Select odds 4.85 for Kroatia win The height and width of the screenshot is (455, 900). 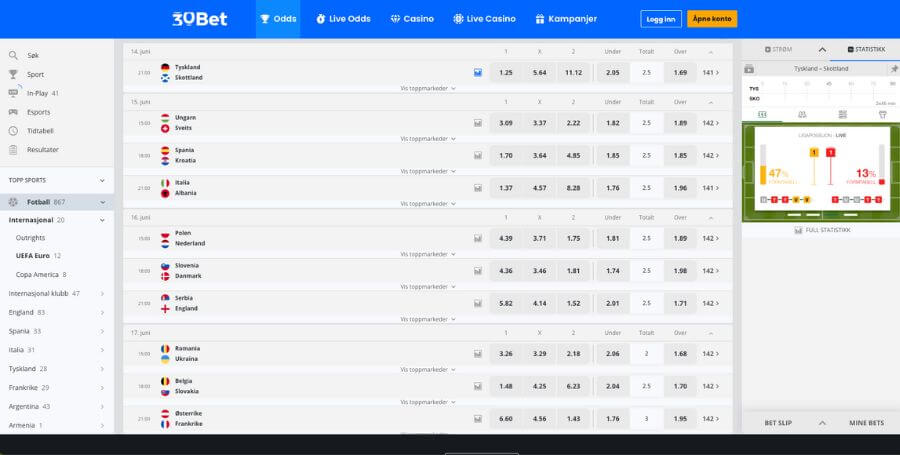point(573,155)
